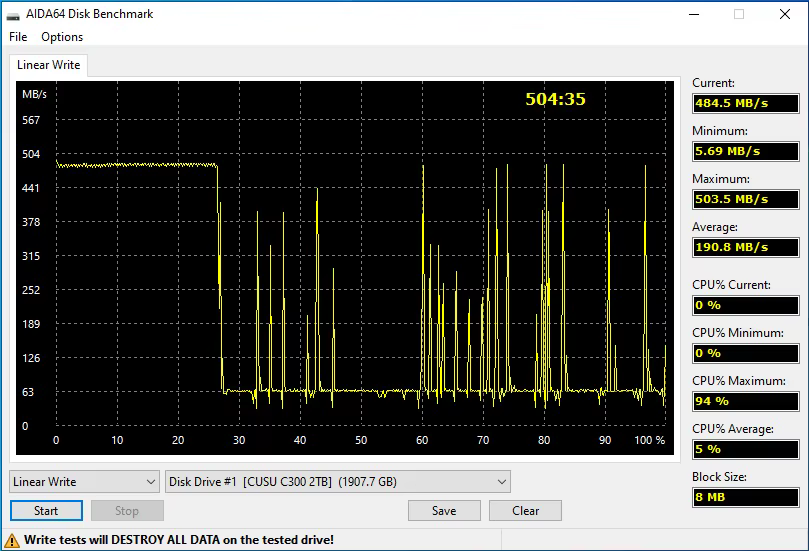Screen dimensions: 809x551
Task: Click the Current value 484.5 MB/s
Action: point(746,103)
